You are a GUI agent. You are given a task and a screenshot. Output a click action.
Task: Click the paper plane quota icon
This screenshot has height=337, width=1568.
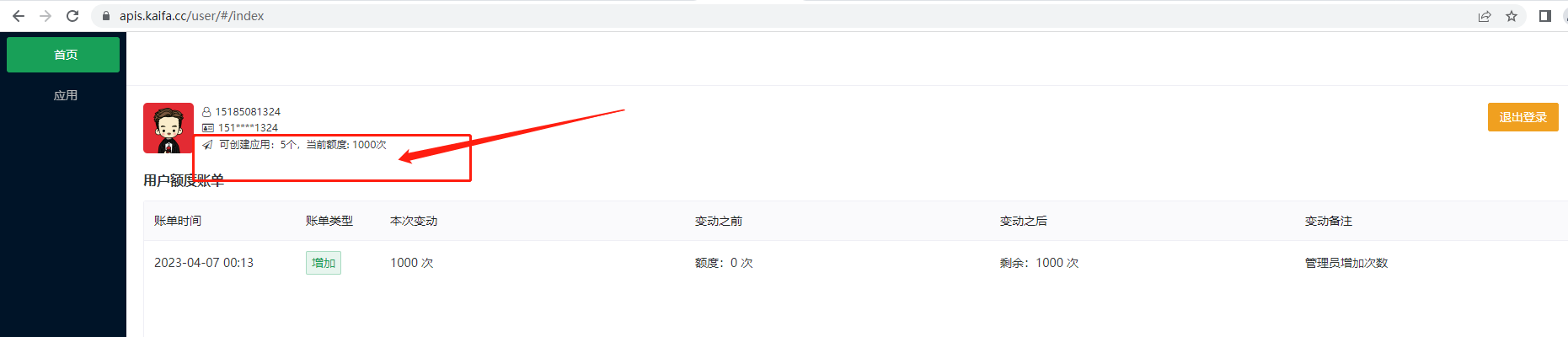pos(207,145)
